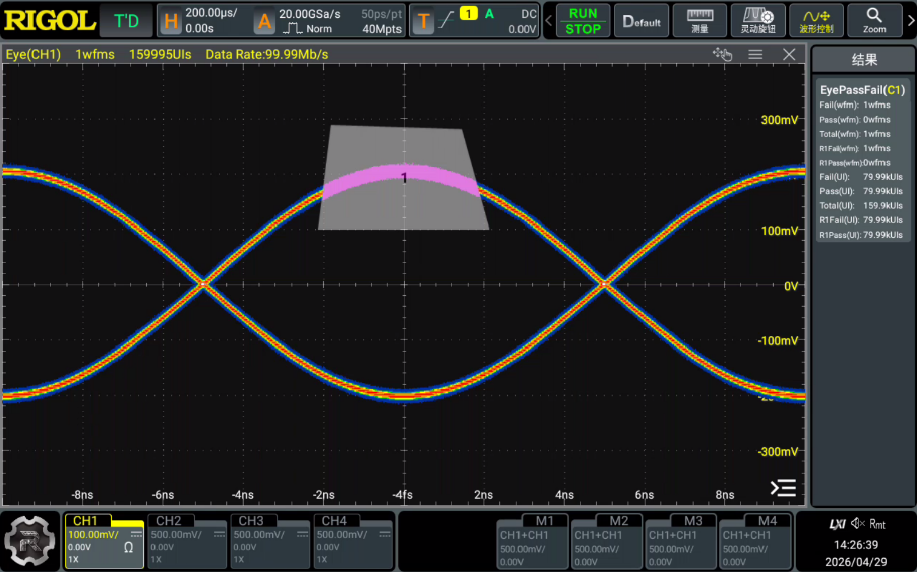The height and width of the screenshot is (572, 917).
Task: Click the 300mV vertical axis label
Action: click(x=779, y=120)
